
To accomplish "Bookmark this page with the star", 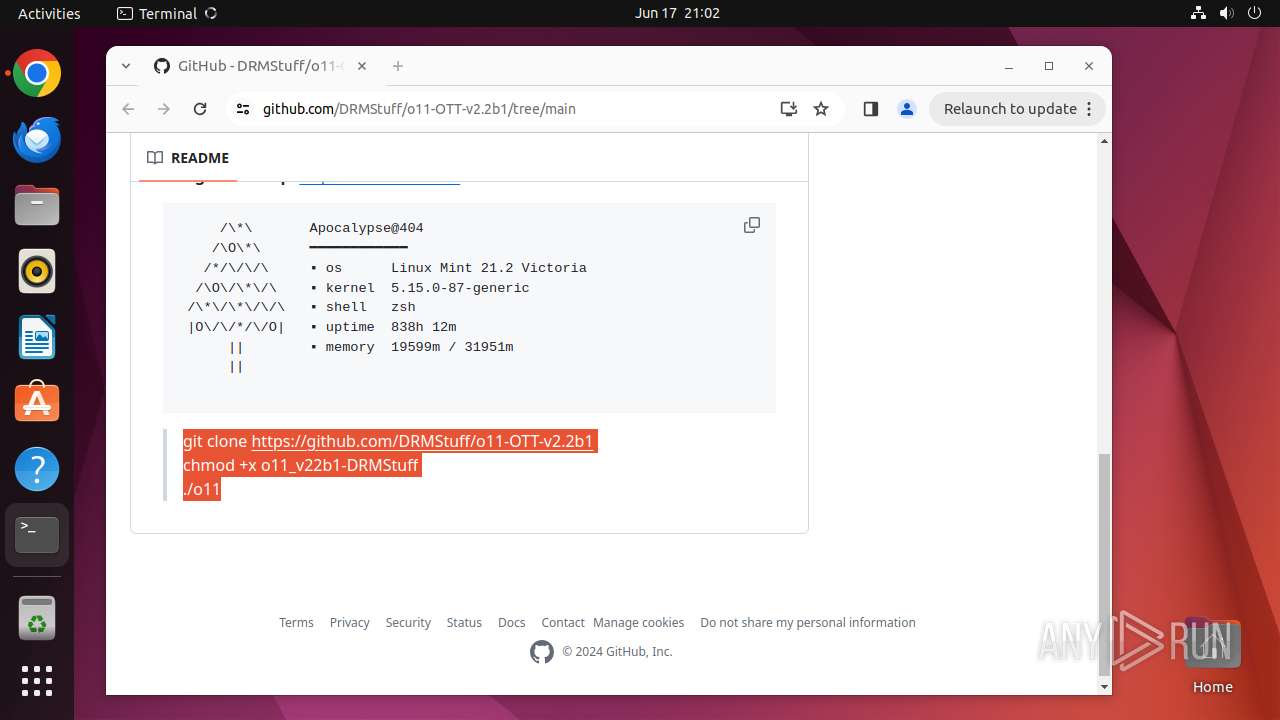I will click(x=821, y=109).
